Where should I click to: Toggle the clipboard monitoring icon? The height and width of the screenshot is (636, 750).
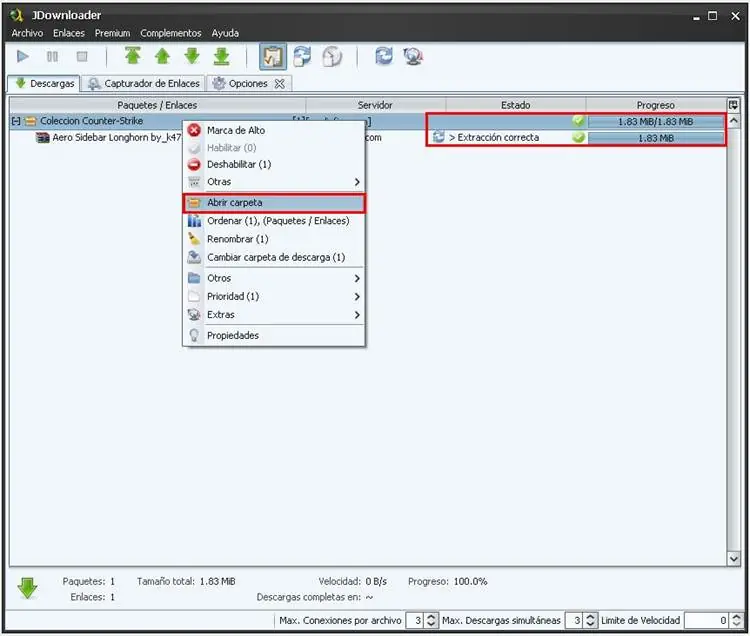[273, 56]
